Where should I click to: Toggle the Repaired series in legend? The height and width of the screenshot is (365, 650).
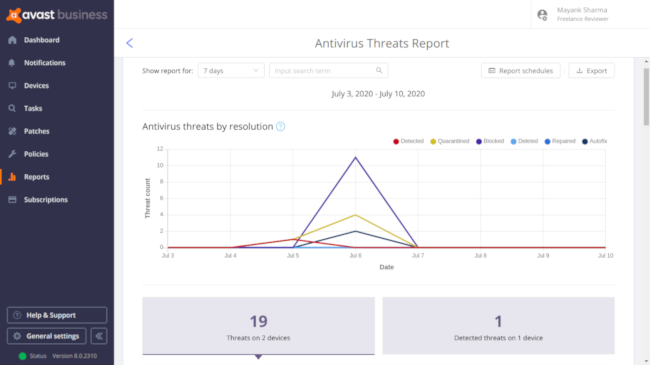(x=560, y=141)
